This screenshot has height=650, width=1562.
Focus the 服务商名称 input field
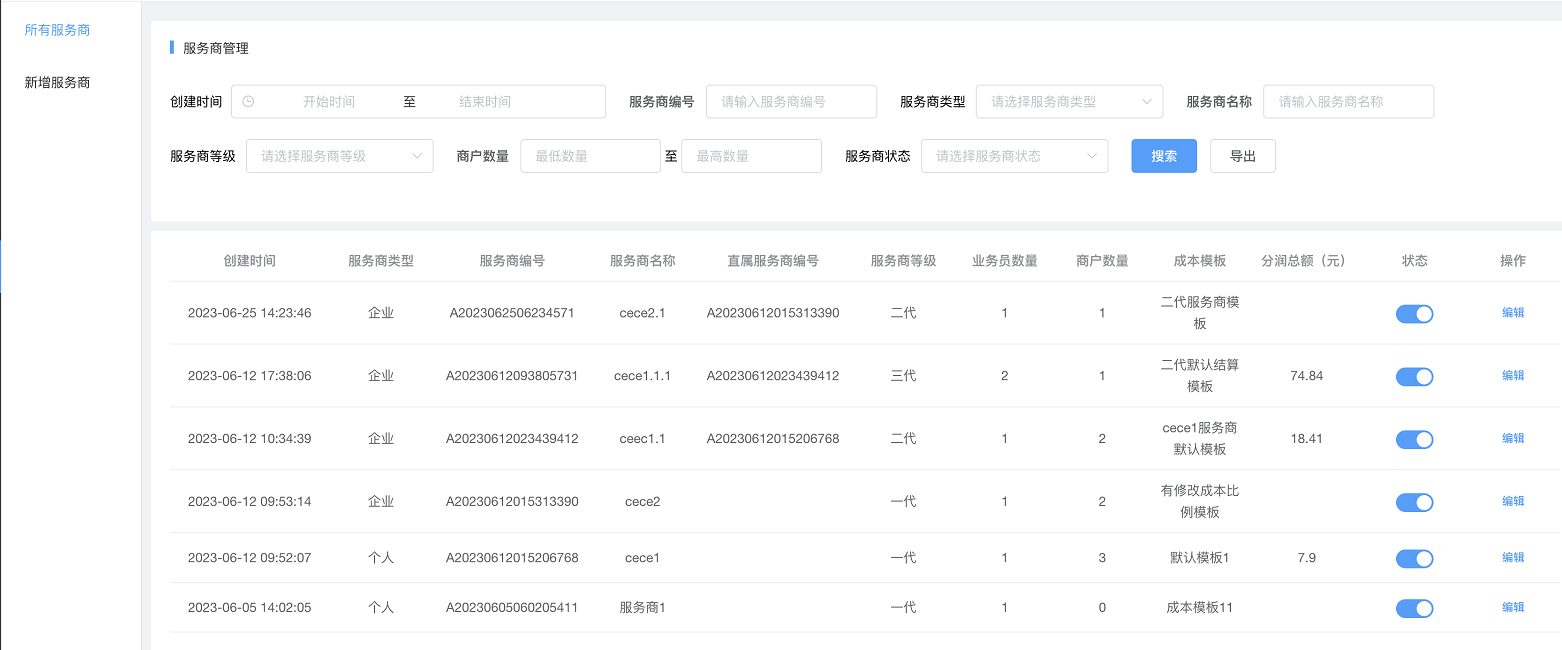tap(1347, 102)
